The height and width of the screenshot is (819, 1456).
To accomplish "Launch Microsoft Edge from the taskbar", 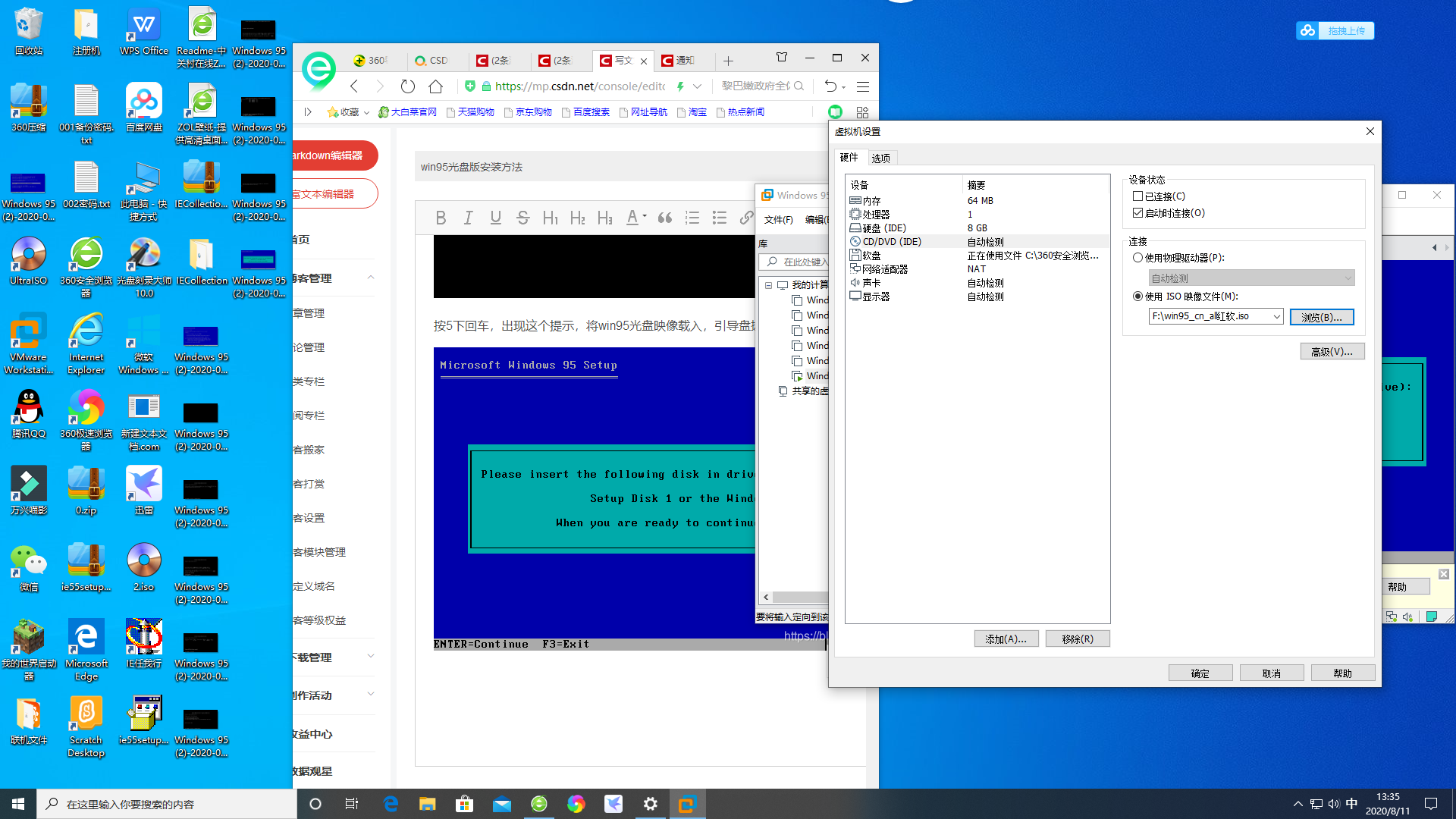I will pos(391,803).
